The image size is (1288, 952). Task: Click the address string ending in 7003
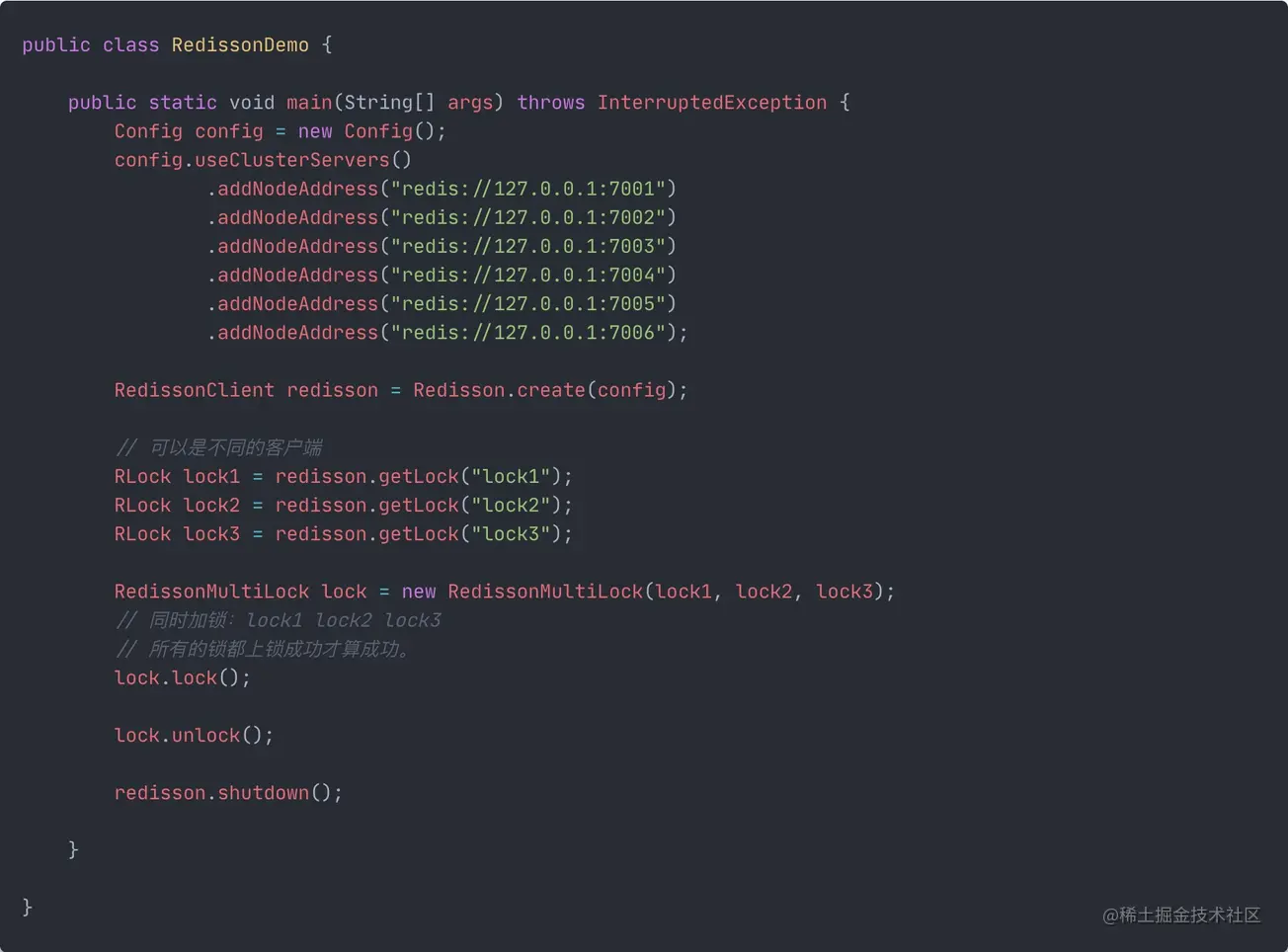point(528,246)
